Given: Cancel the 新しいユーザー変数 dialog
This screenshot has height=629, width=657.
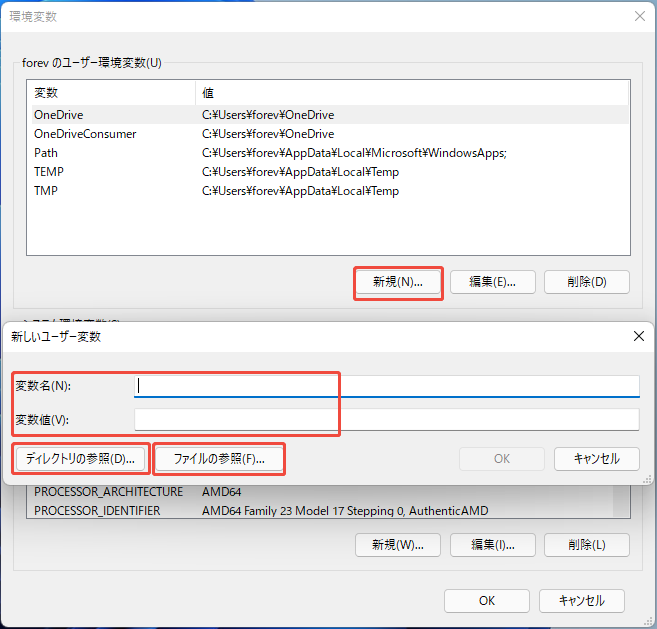Looking at the screenshot, I should pos(597,459).
